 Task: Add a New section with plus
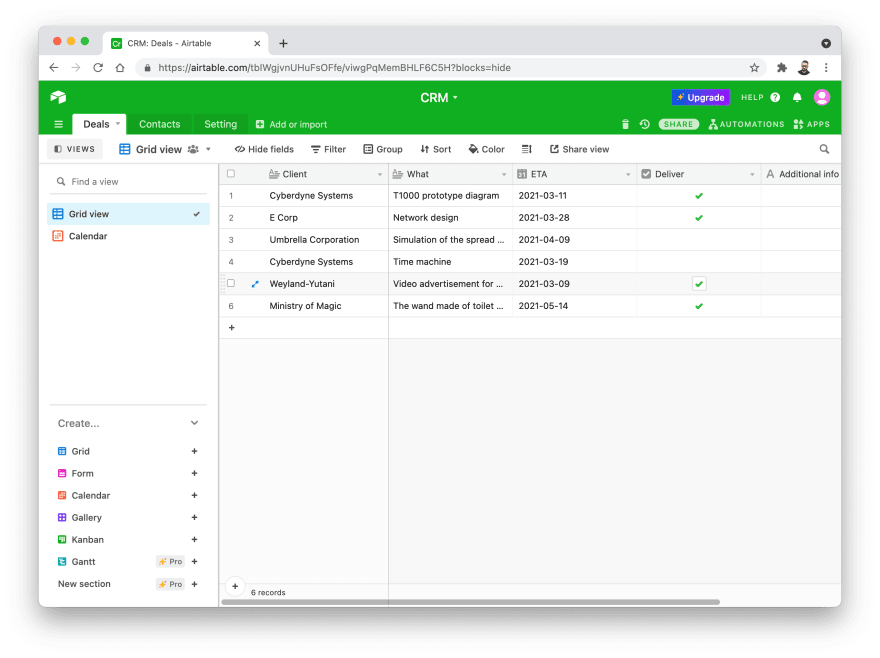coord(194,584)
